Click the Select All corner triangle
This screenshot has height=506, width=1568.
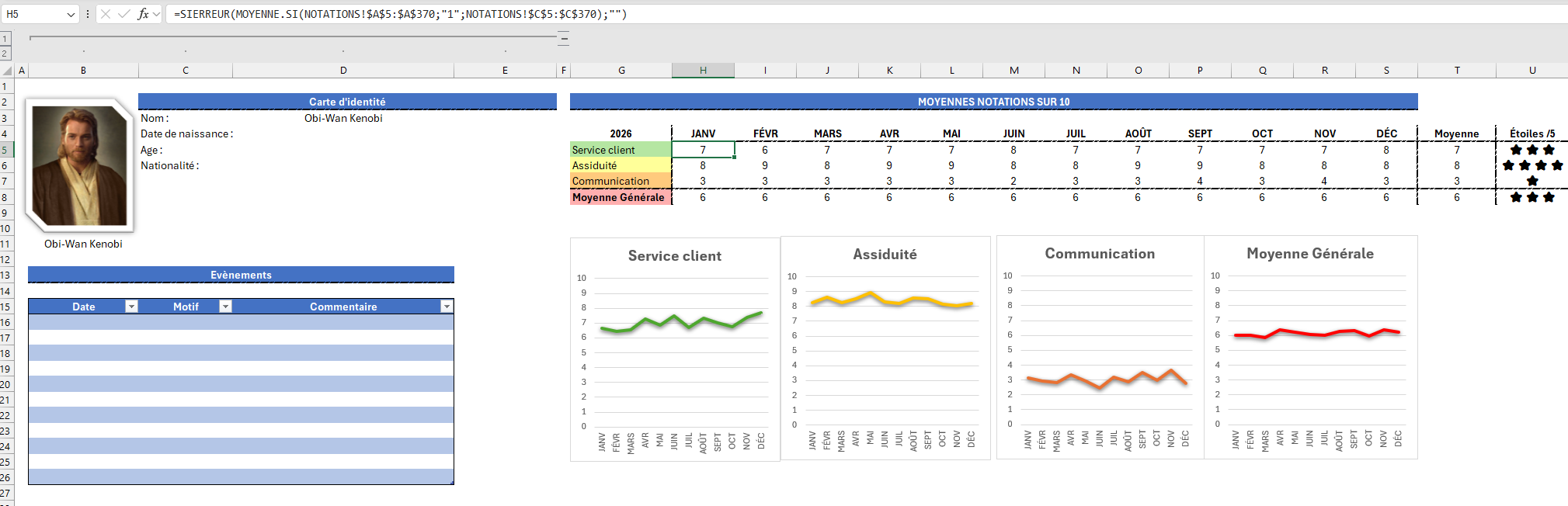click(7, 71)
